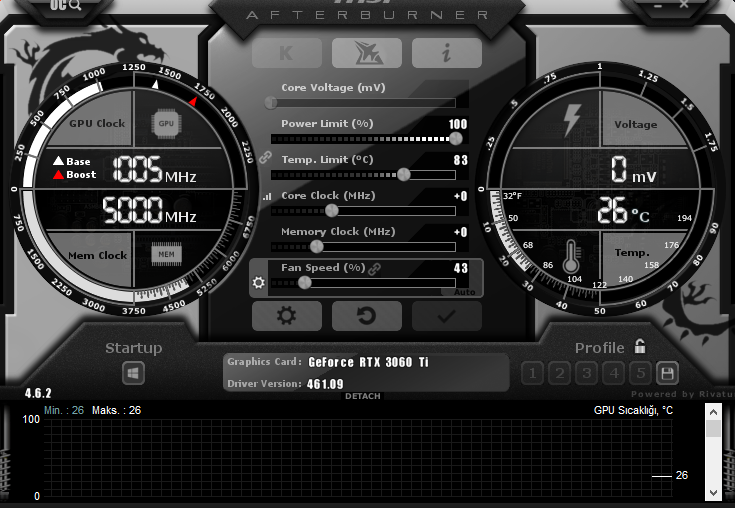Click the Power Limit value 100

tap(458, 124)
